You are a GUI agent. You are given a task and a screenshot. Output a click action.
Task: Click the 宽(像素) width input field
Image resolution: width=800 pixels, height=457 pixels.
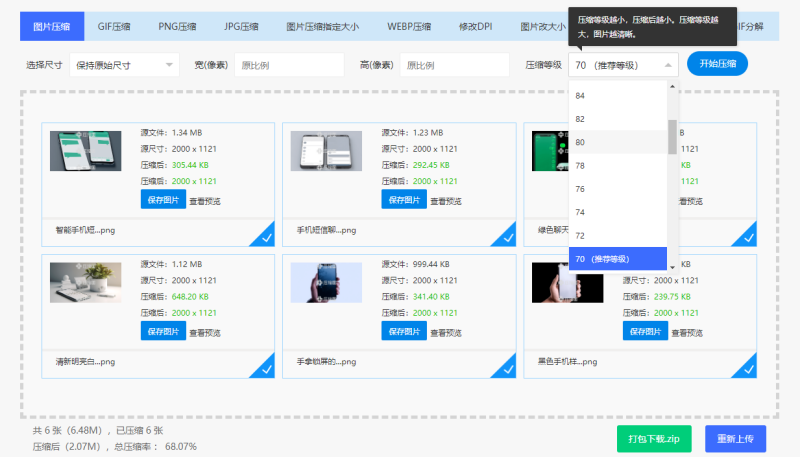[289, 65]
